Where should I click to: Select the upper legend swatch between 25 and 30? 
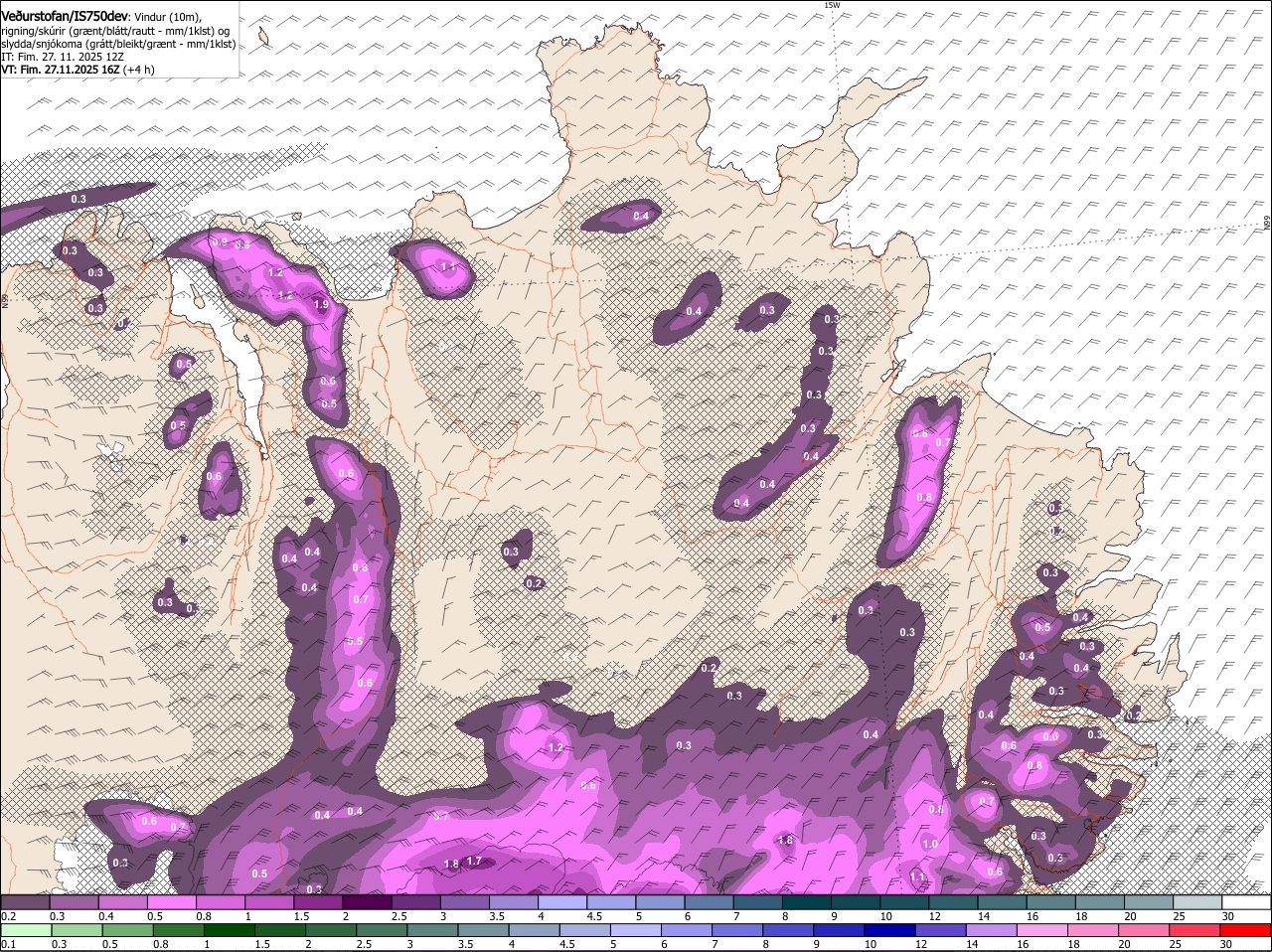1198,901
